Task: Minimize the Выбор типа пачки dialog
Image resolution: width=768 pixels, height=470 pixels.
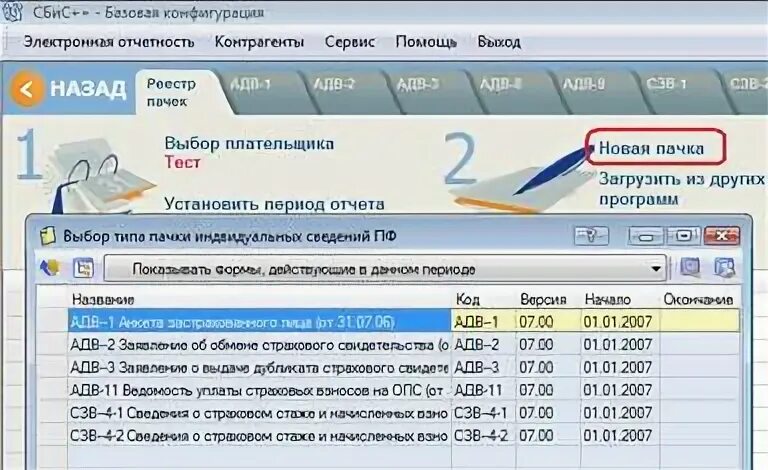Action: point(646,236)
